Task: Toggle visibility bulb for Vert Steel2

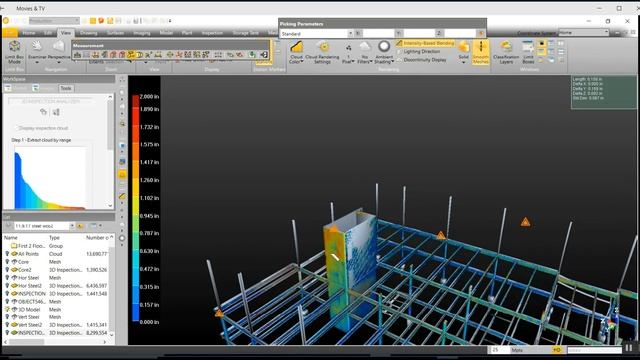Action: point(7,325)
